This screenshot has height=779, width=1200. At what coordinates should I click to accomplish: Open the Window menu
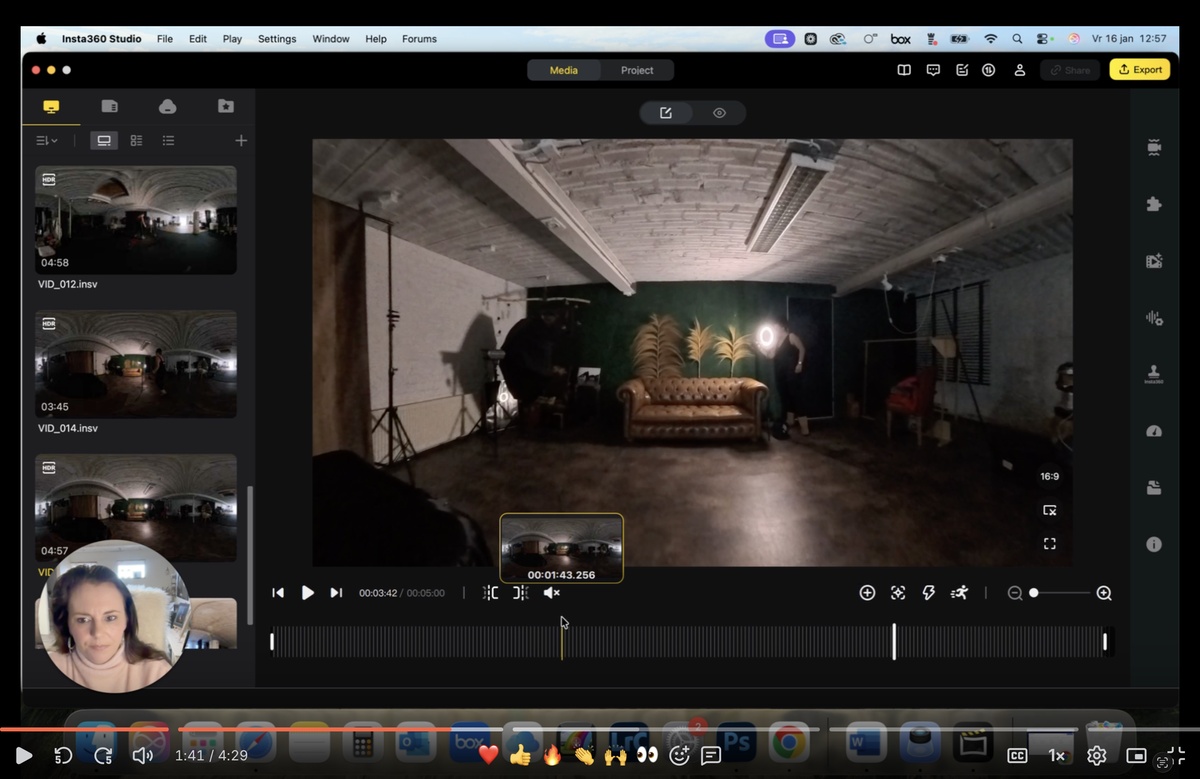[x=331, y=39]
